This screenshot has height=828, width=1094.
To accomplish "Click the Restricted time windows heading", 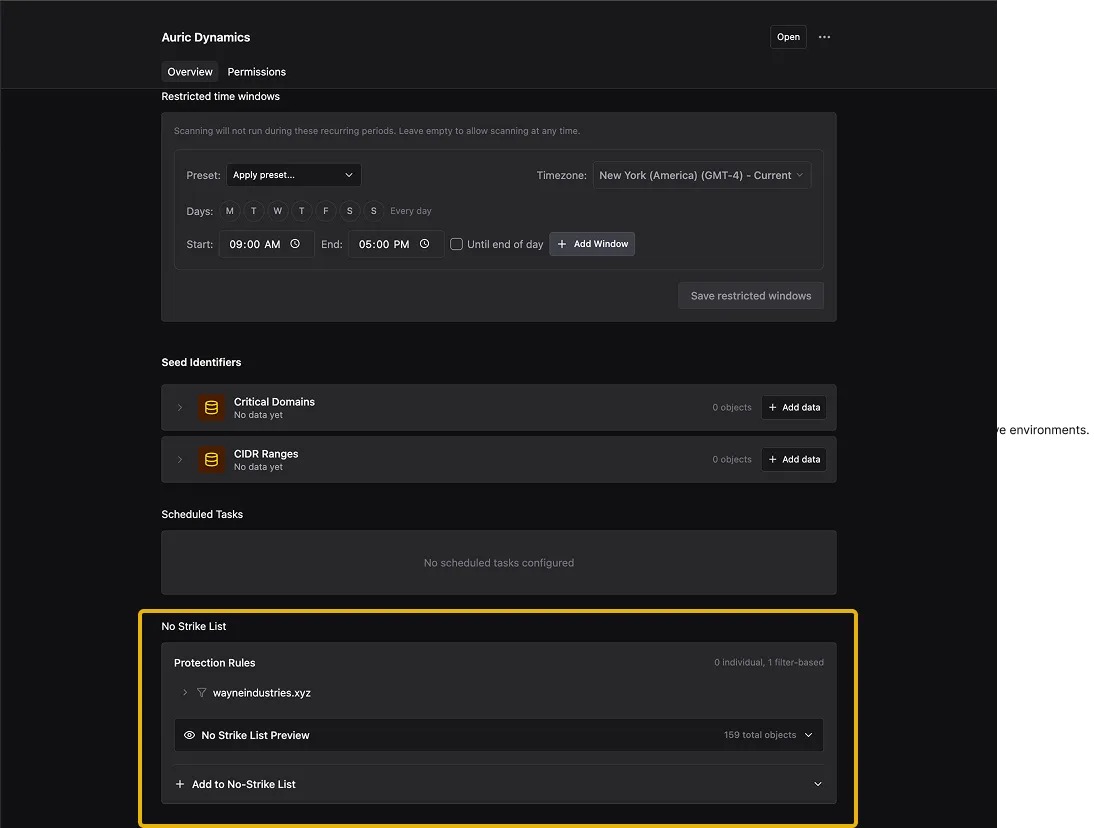I will click(x=220, y=96).
